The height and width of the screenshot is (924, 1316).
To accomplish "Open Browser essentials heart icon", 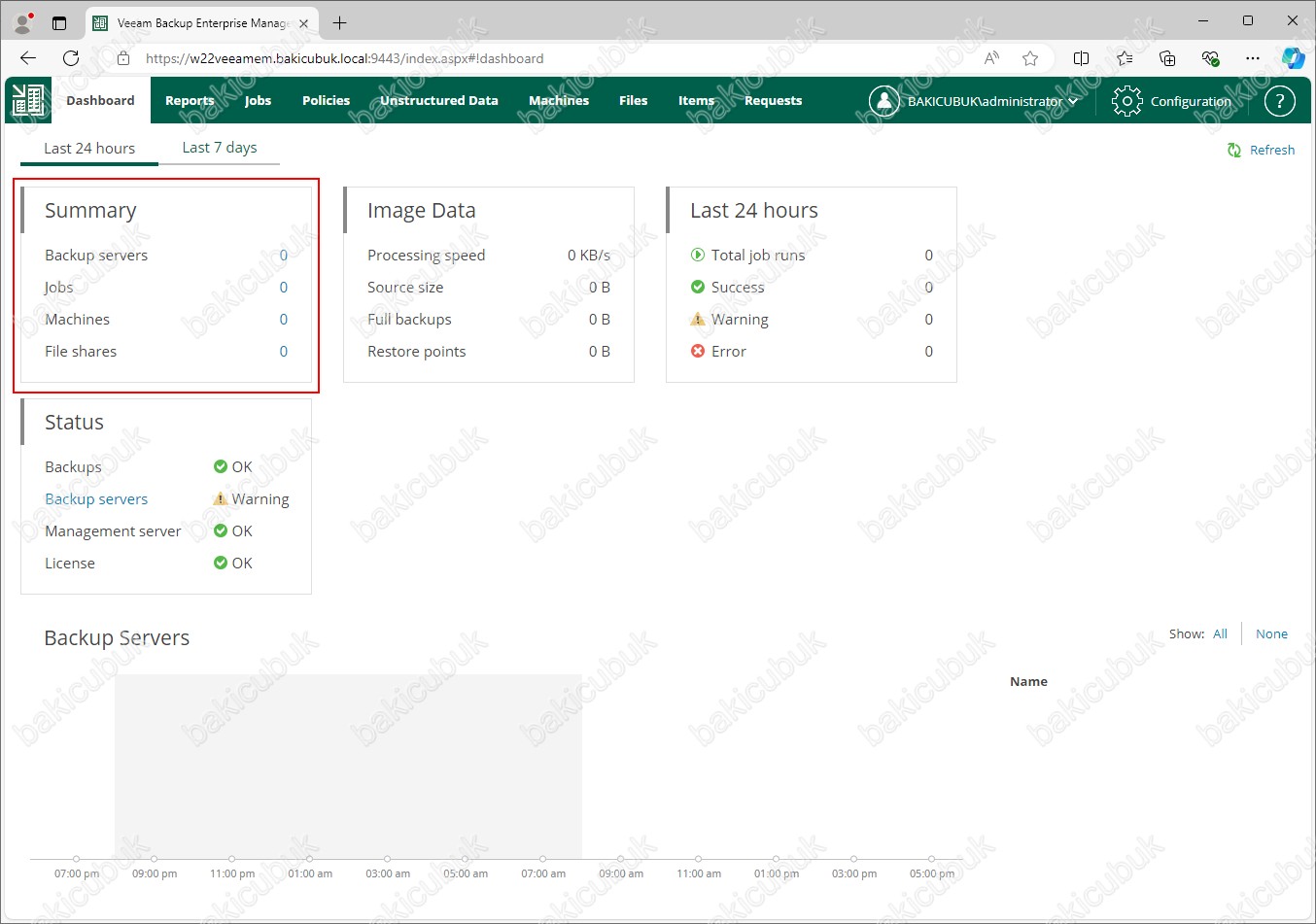I will pyautogui.click(x=1210, y=58).
